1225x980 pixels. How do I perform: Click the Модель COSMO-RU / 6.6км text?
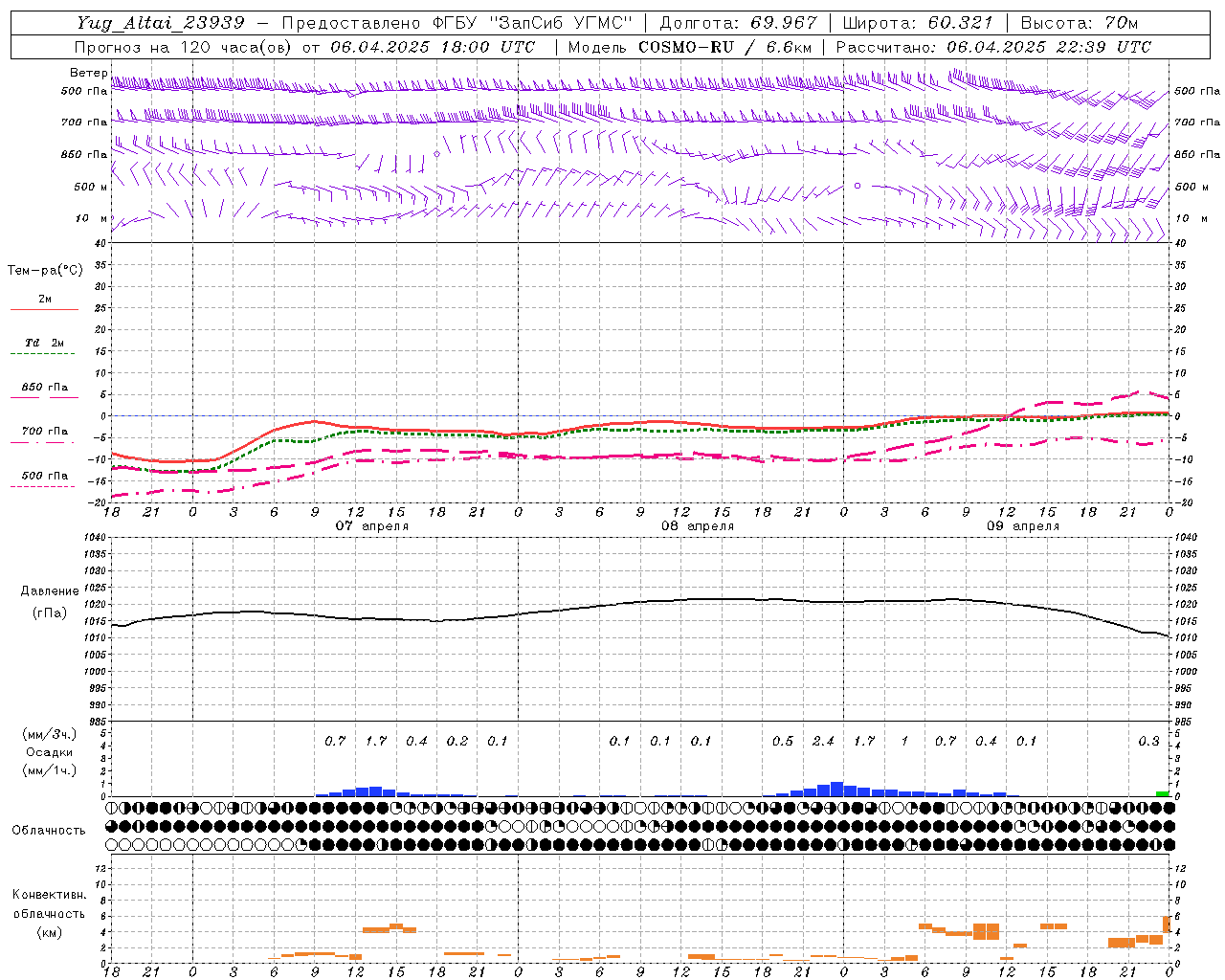pos(690,47)
